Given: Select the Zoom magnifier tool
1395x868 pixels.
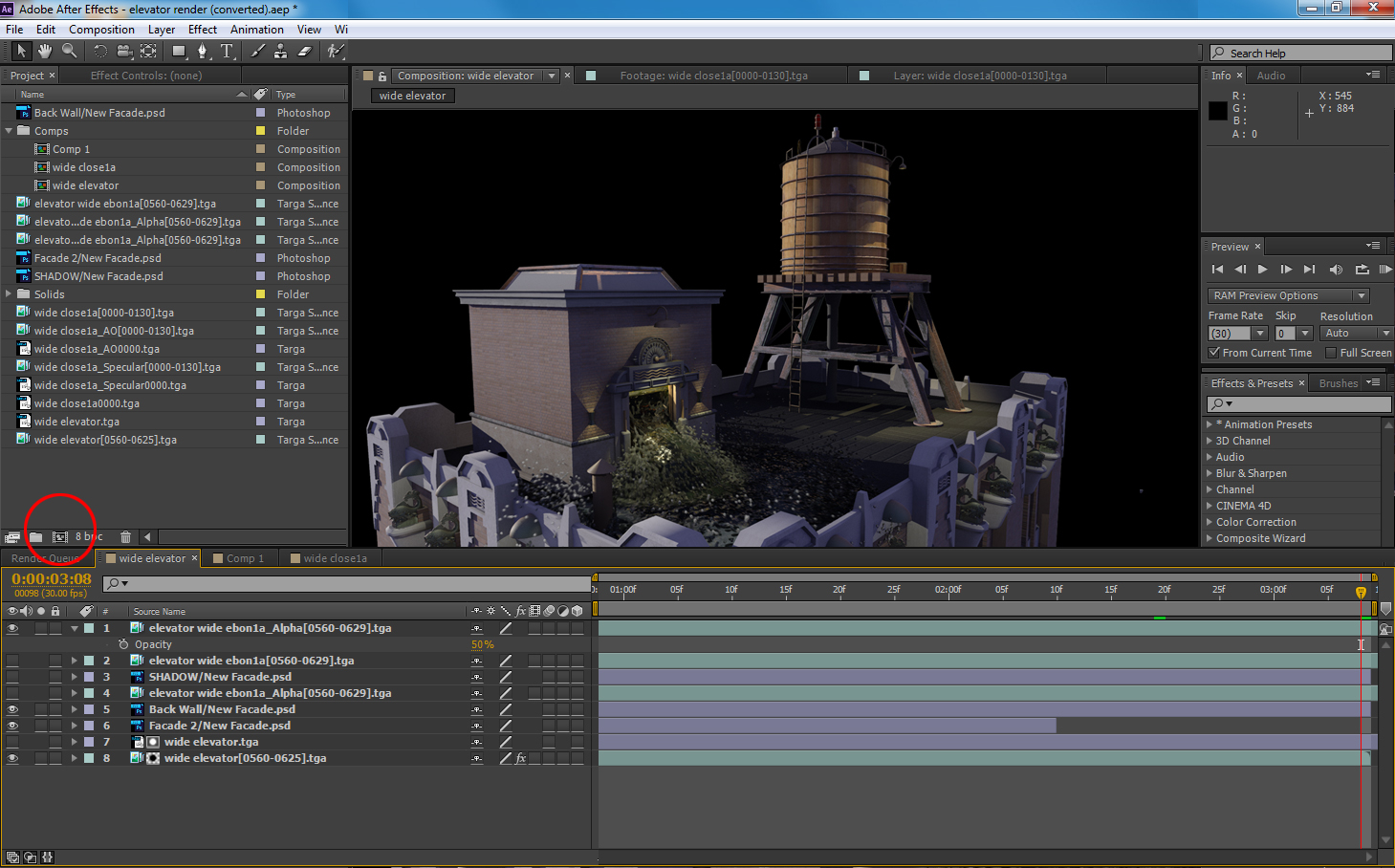Looking at the screenshot, I should pos(69,51).
